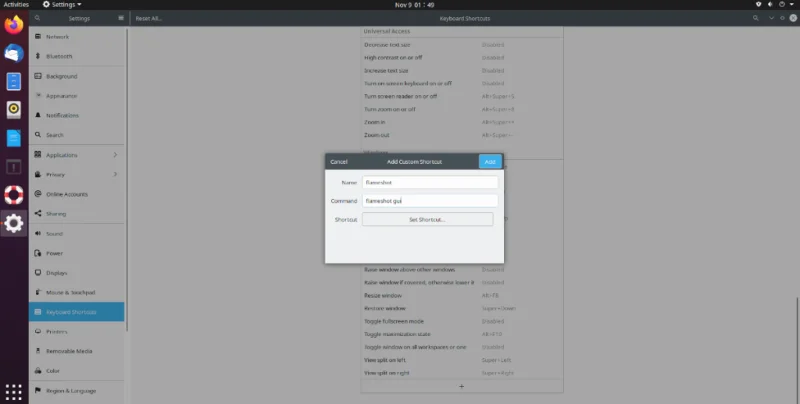Image resolution: width=800 pixels, height=404 pixels.
Task: Open Appearance settings
Action: (x=77, y=96)
